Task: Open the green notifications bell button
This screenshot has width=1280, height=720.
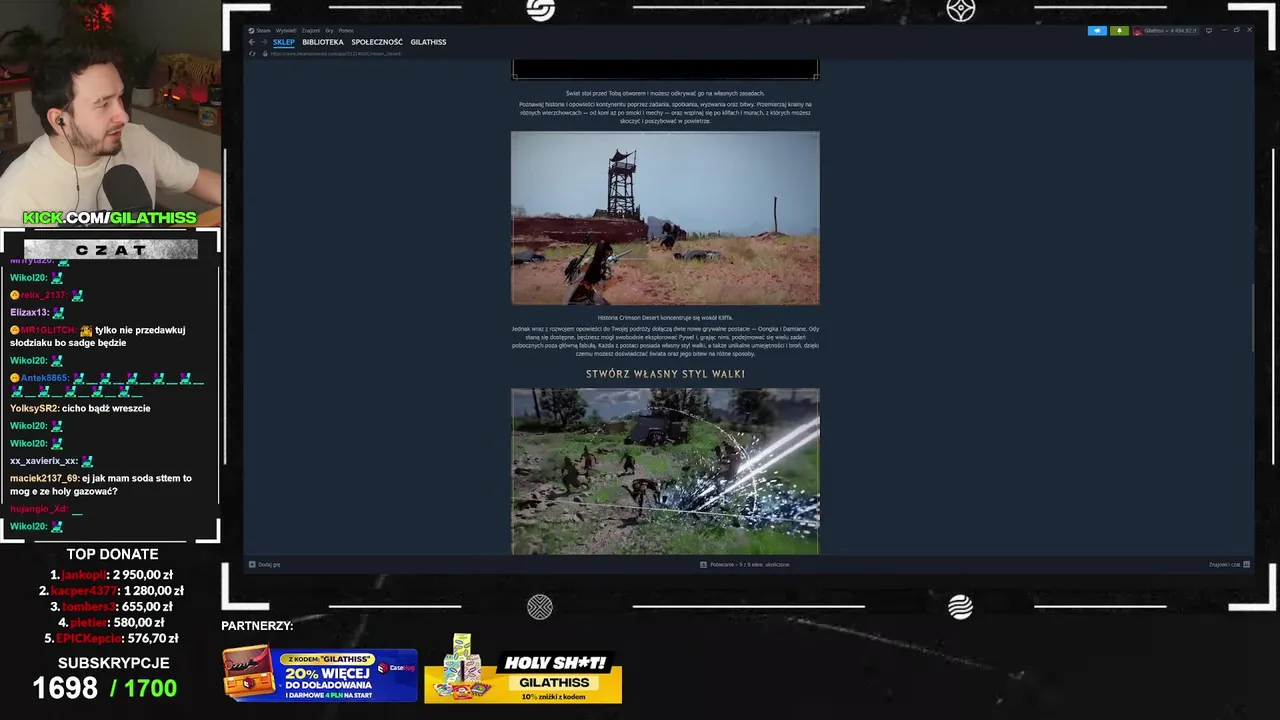Action: point(1119,31)
